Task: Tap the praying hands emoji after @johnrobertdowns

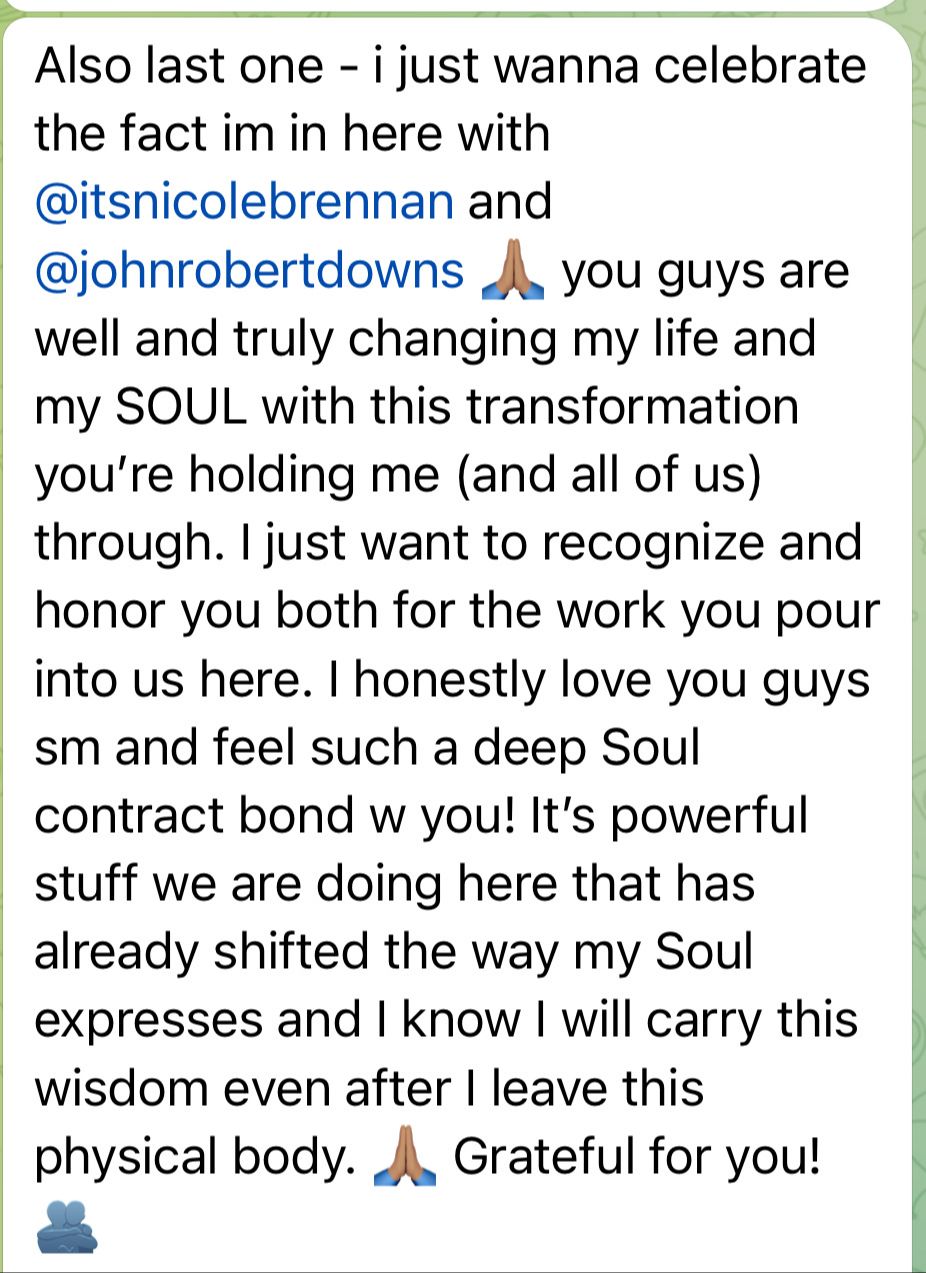Action: tap(513, 272)
